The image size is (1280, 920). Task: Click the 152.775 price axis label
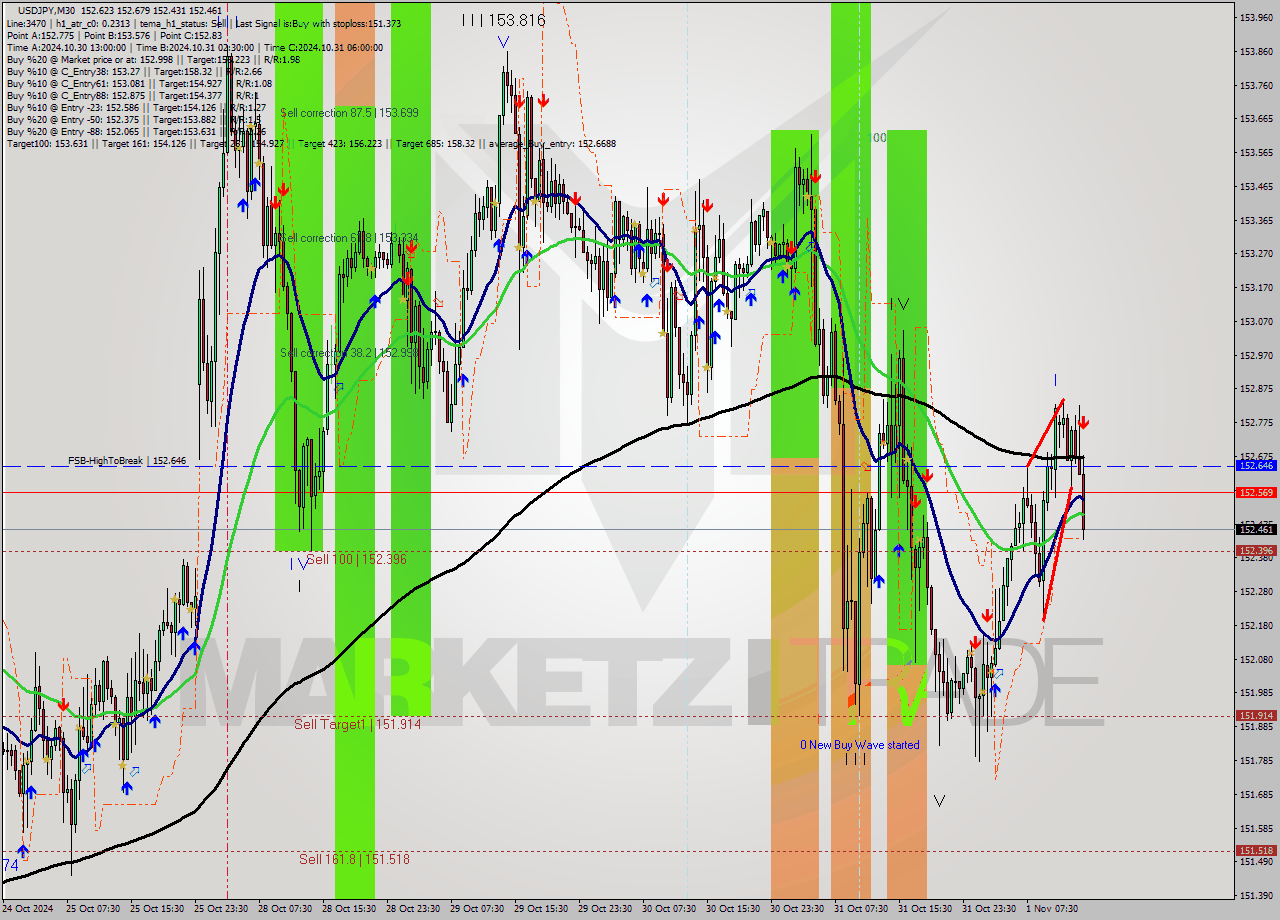[1256, 422]
